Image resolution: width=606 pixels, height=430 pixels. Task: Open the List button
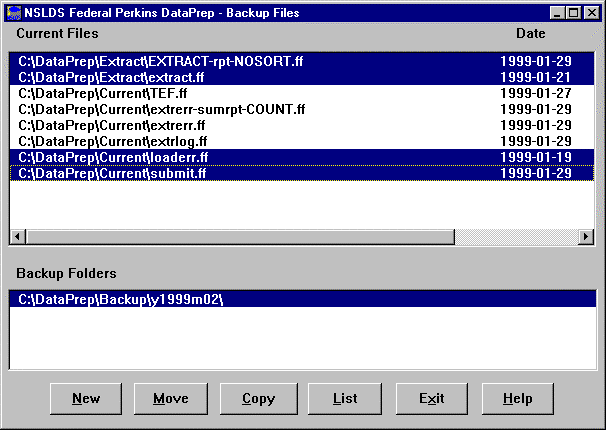[x=345, y=399]
